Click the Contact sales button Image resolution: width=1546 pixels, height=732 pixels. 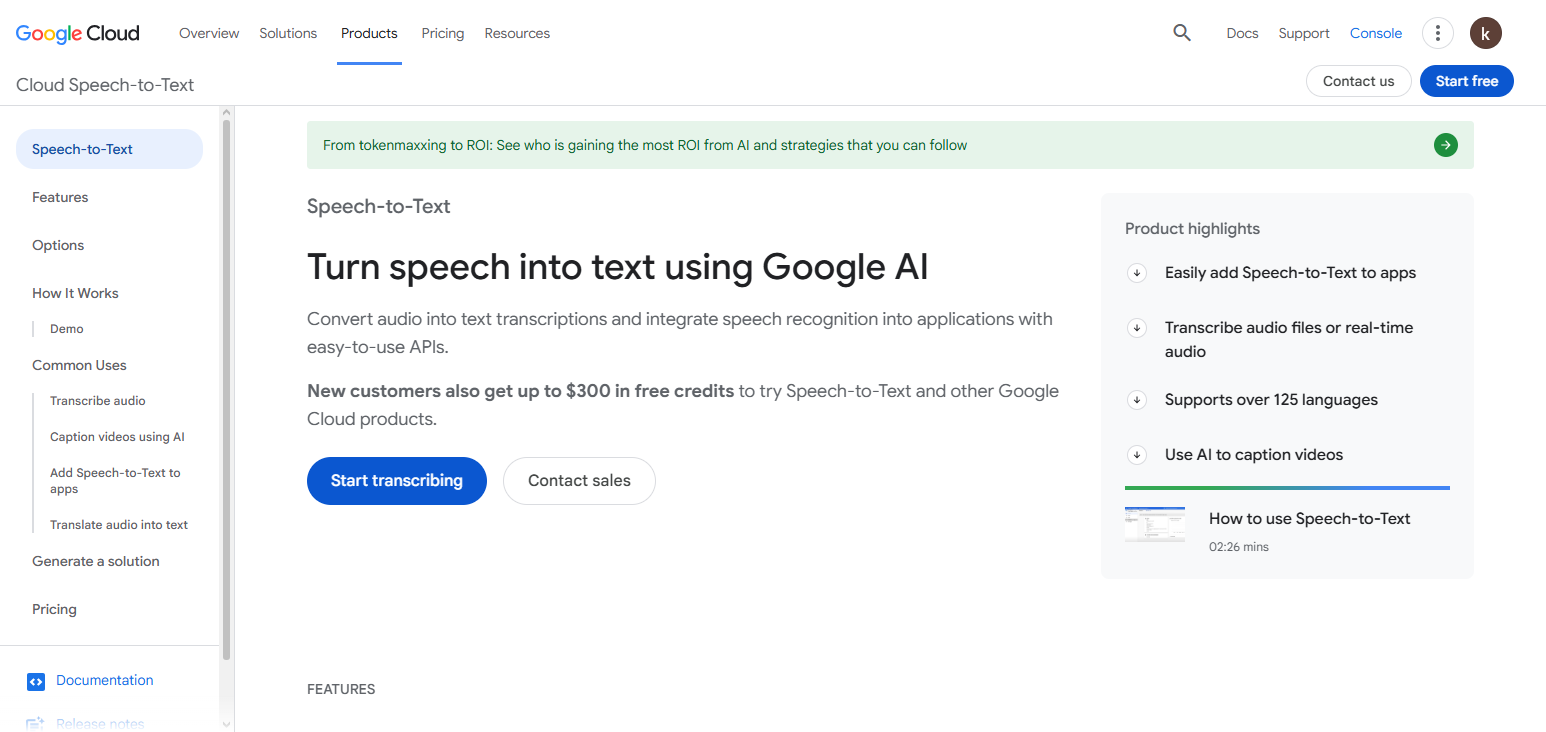click(x=579, y=481)
